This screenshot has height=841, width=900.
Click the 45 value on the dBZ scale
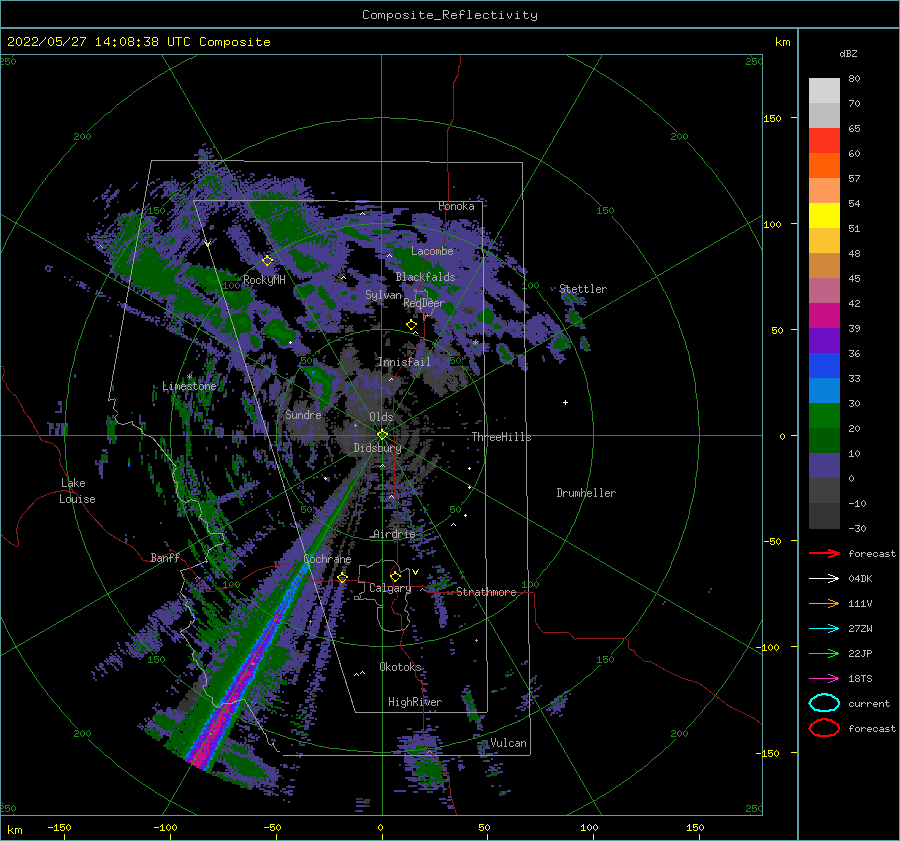(854, 278)
